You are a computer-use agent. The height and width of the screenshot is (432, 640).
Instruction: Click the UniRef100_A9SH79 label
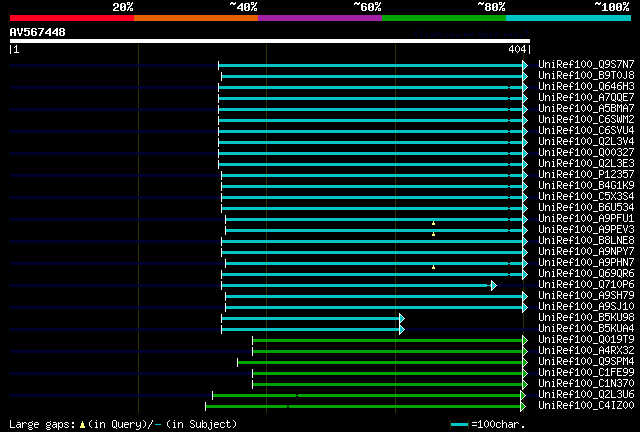pyautogui.click(x=586, y=295)
